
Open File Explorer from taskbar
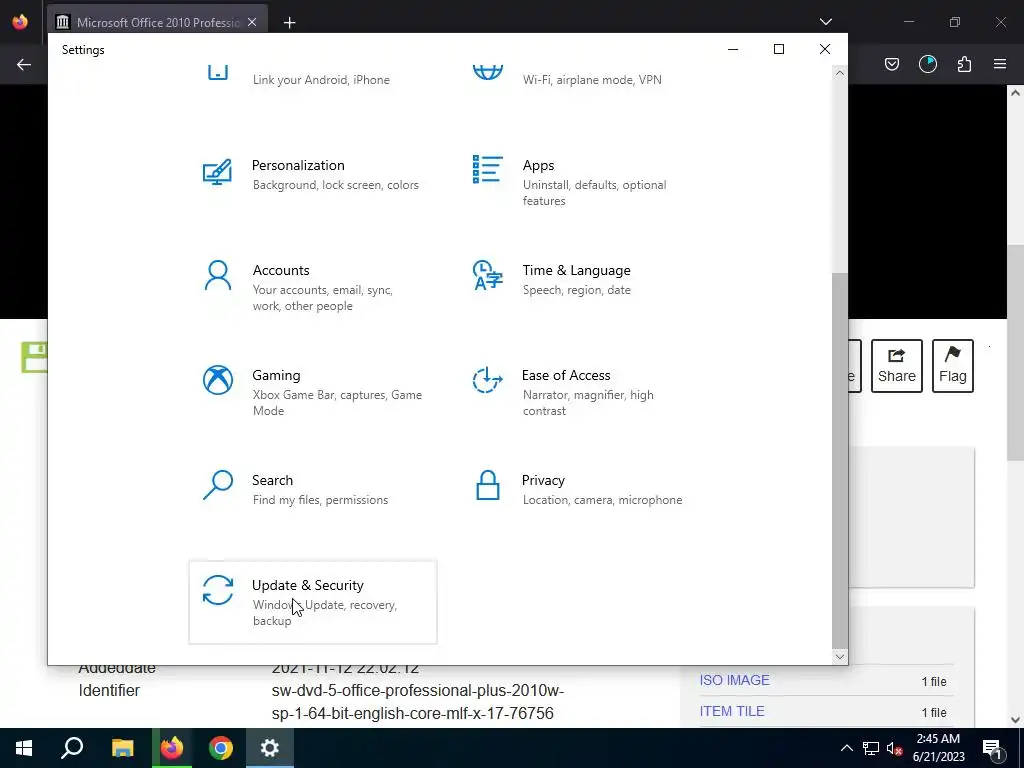(x=122, y=748)
